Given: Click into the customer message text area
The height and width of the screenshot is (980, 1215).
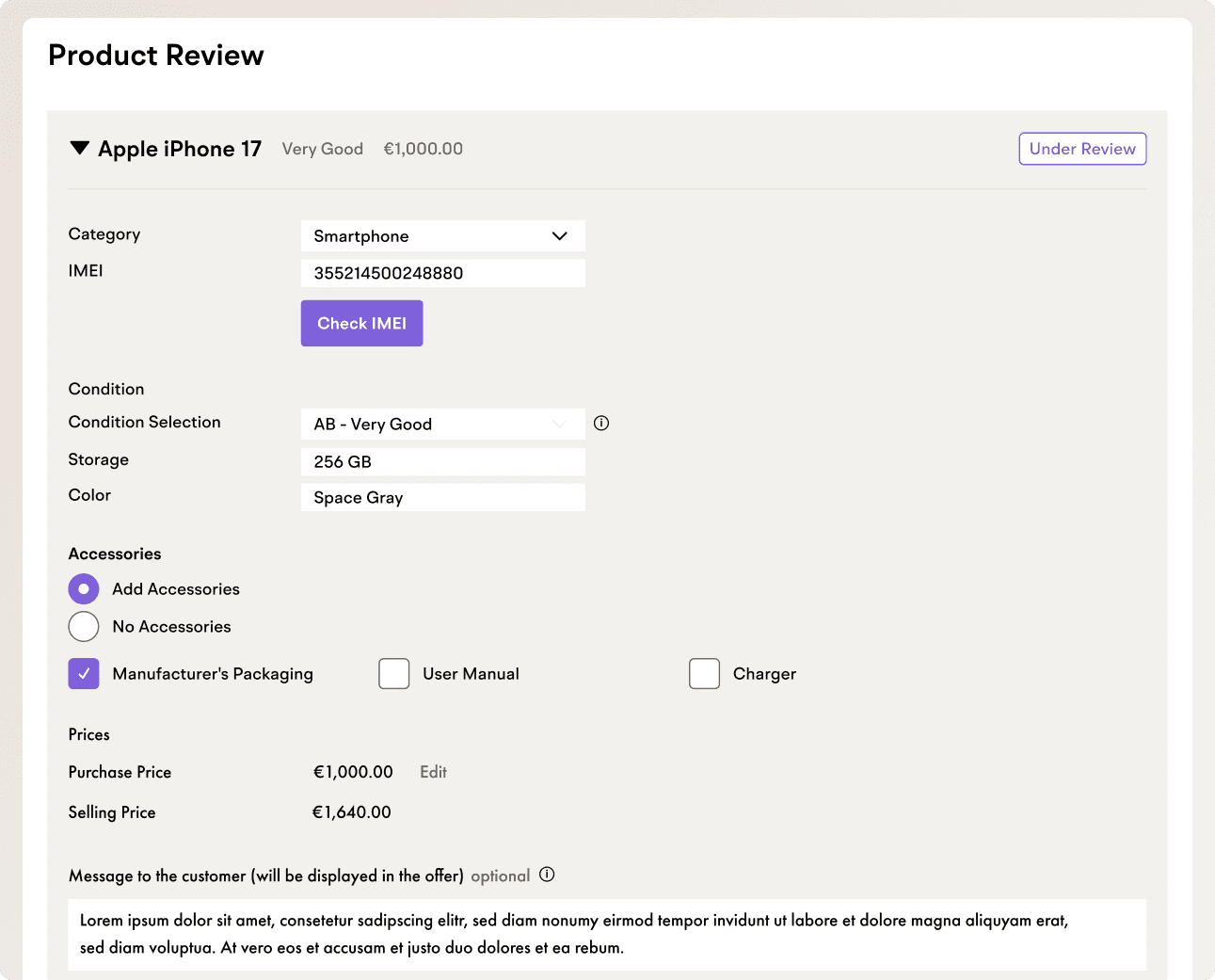Looking at the screenshot, I should click(x=607, y=935).
